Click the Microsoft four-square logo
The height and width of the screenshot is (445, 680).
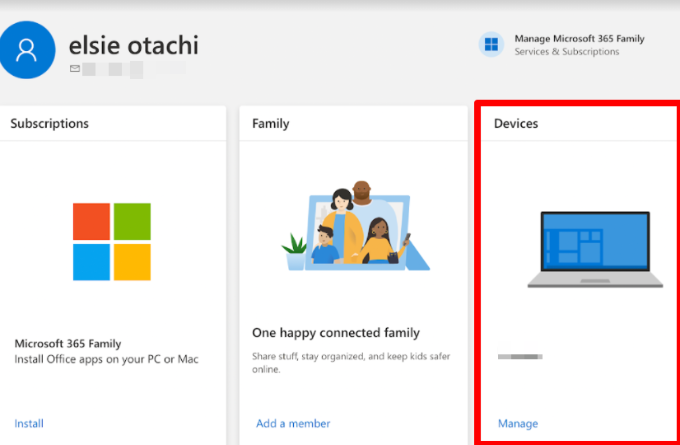111,241
